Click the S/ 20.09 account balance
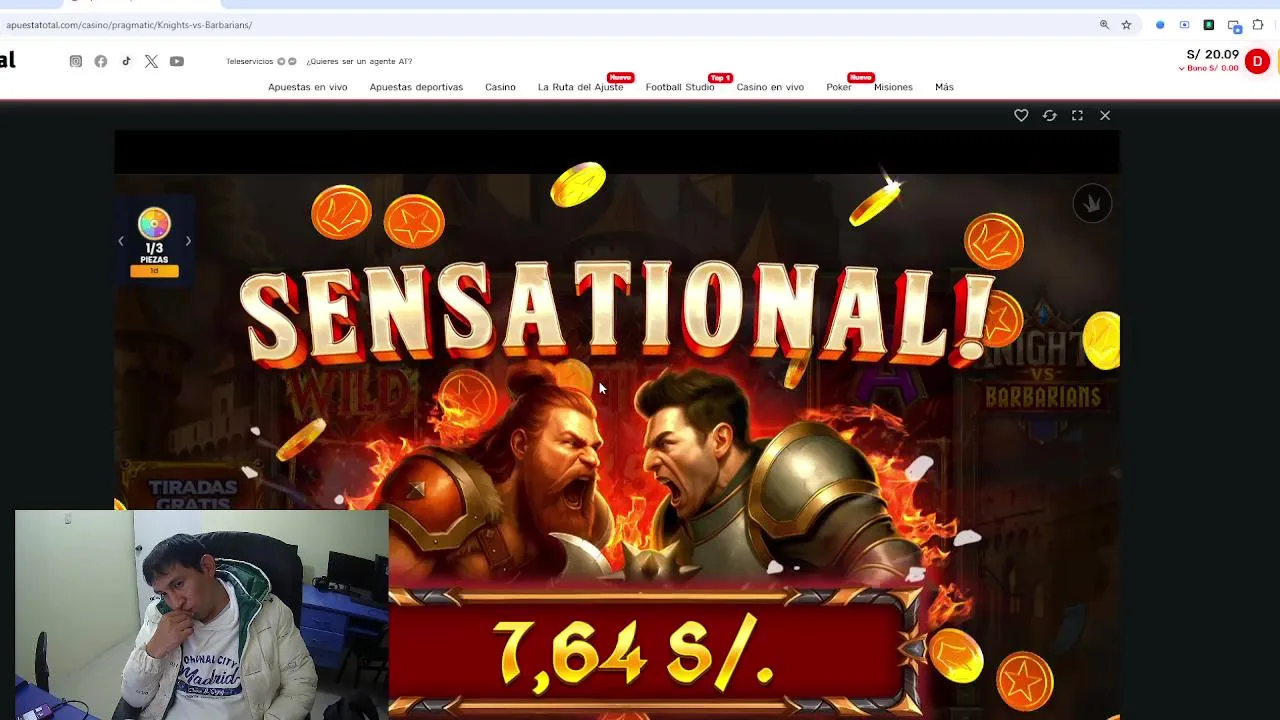The width and height of the screenshot is (1280, 720). click(x=1212, y=55)
